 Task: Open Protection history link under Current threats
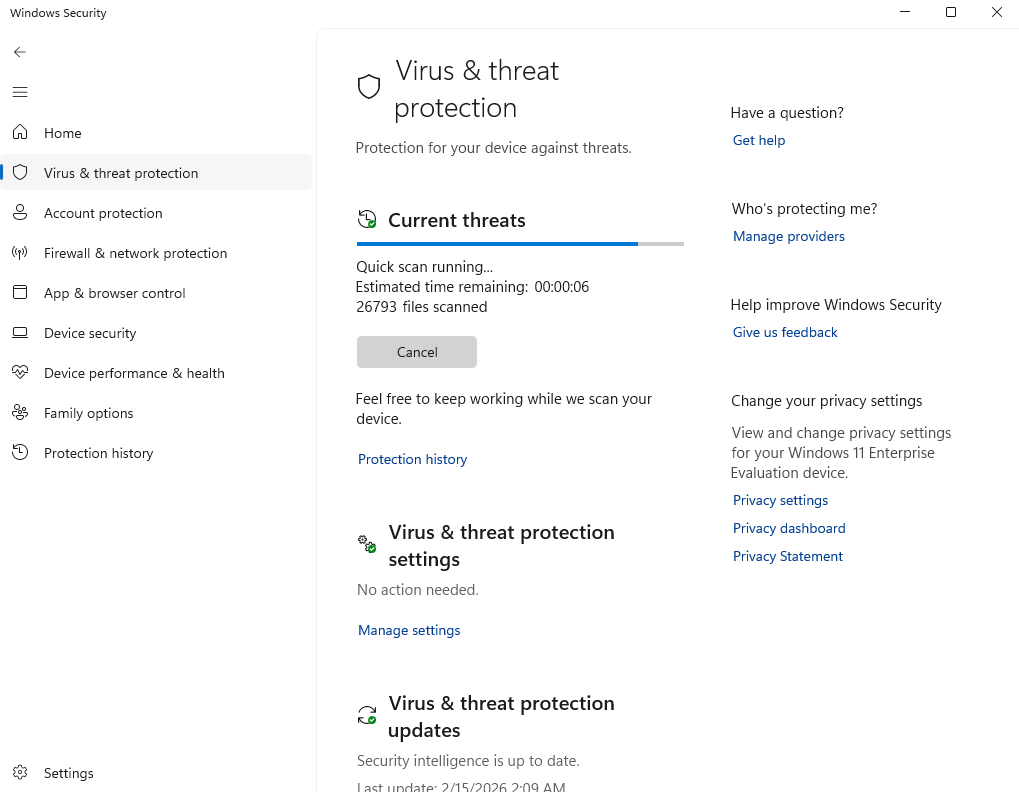pyautogui.click(x=412, y=459)
